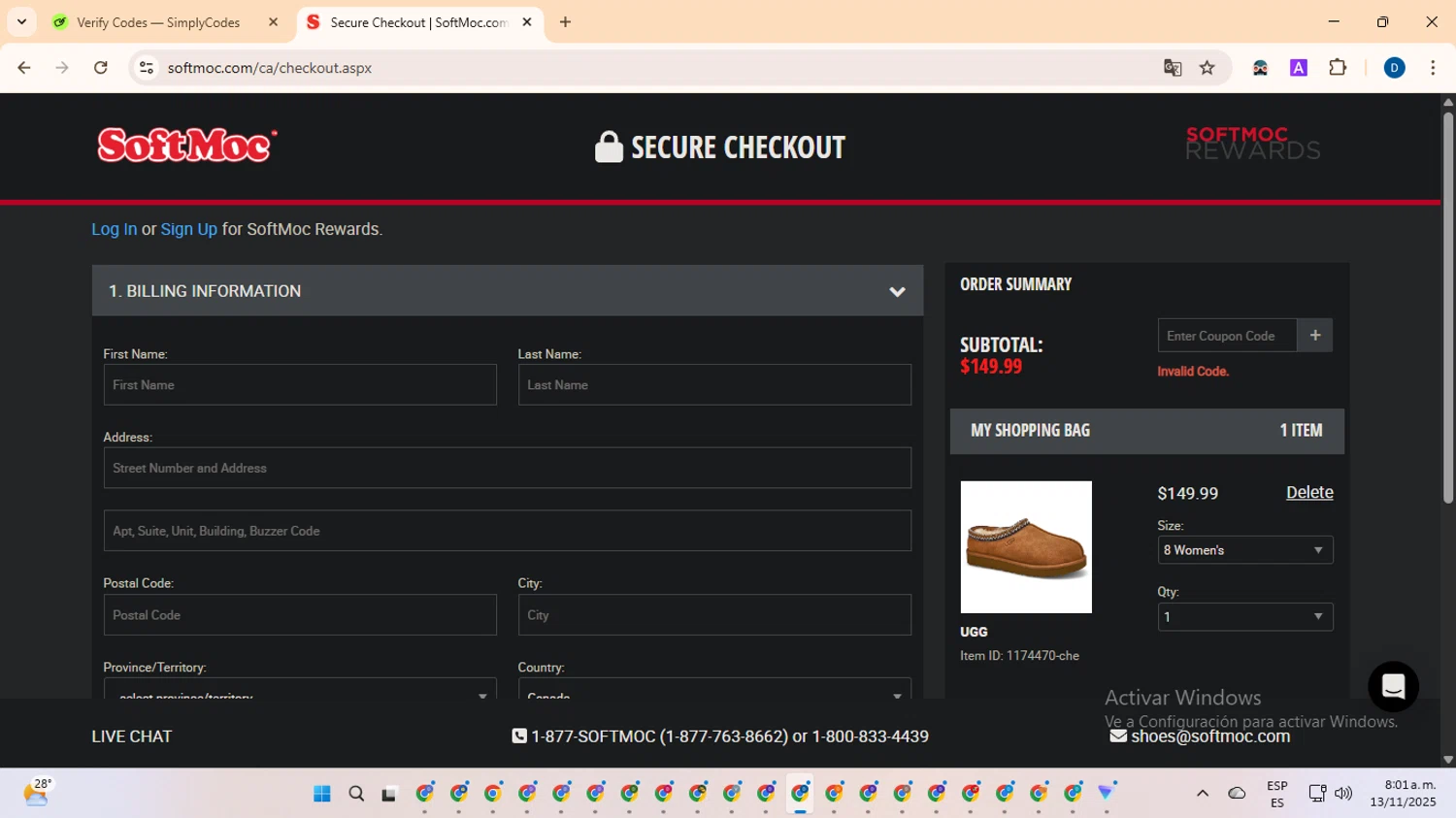The width and height of the screenshot is (1456, 818).
Task: Open the clock showing 8:01 a.m.
Action: click(x=1403, y=794)
